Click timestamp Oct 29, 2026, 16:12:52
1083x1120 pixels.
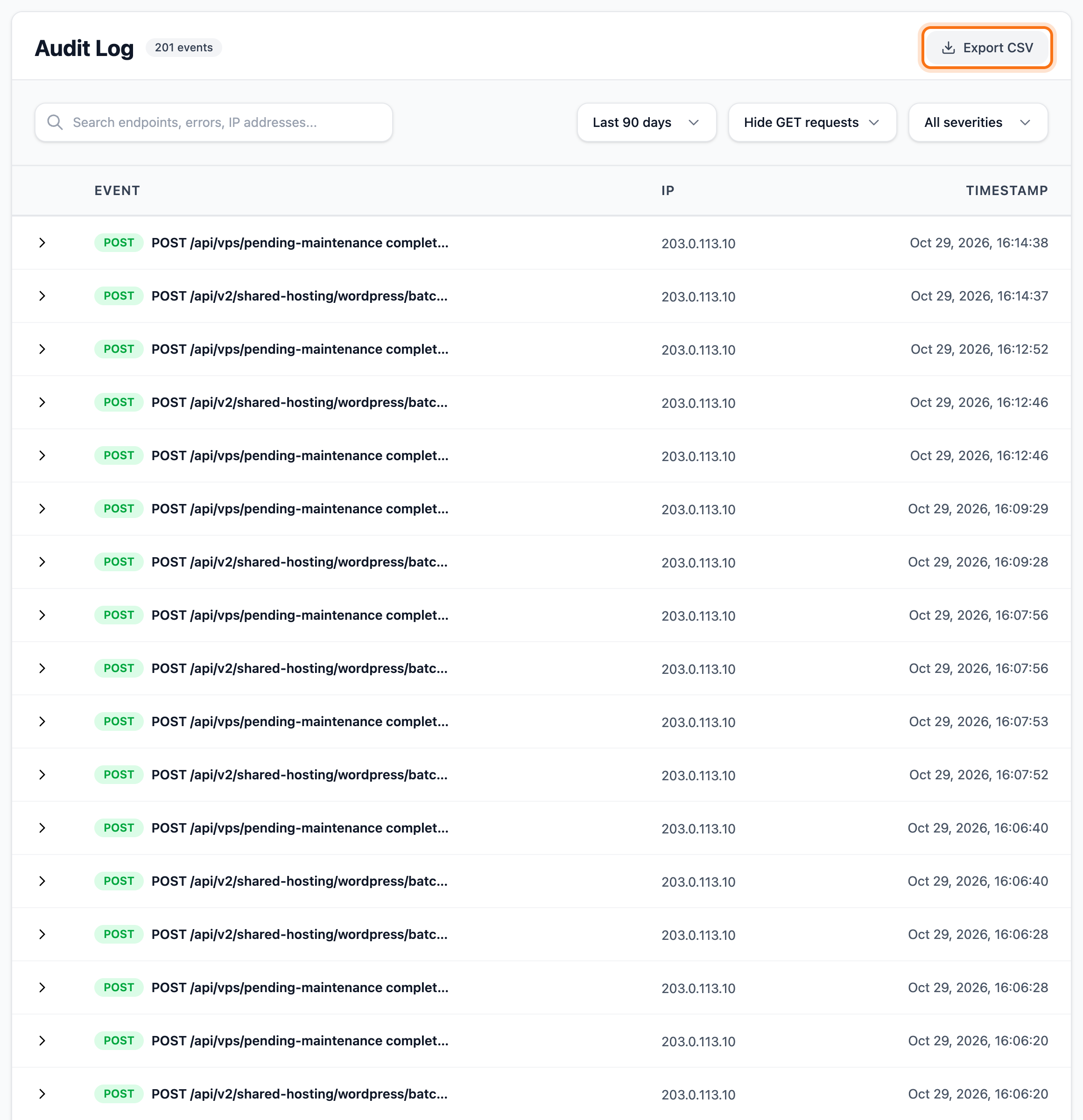979,349
